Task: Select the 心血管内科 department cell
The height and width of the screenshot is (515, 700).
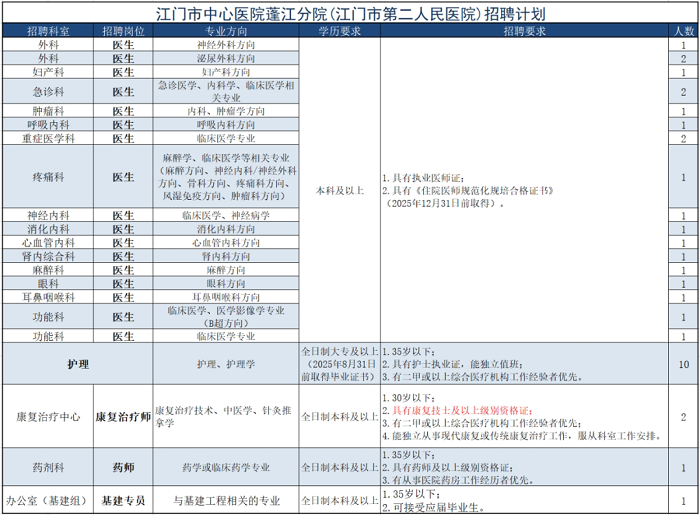Action: coord(48,243)
